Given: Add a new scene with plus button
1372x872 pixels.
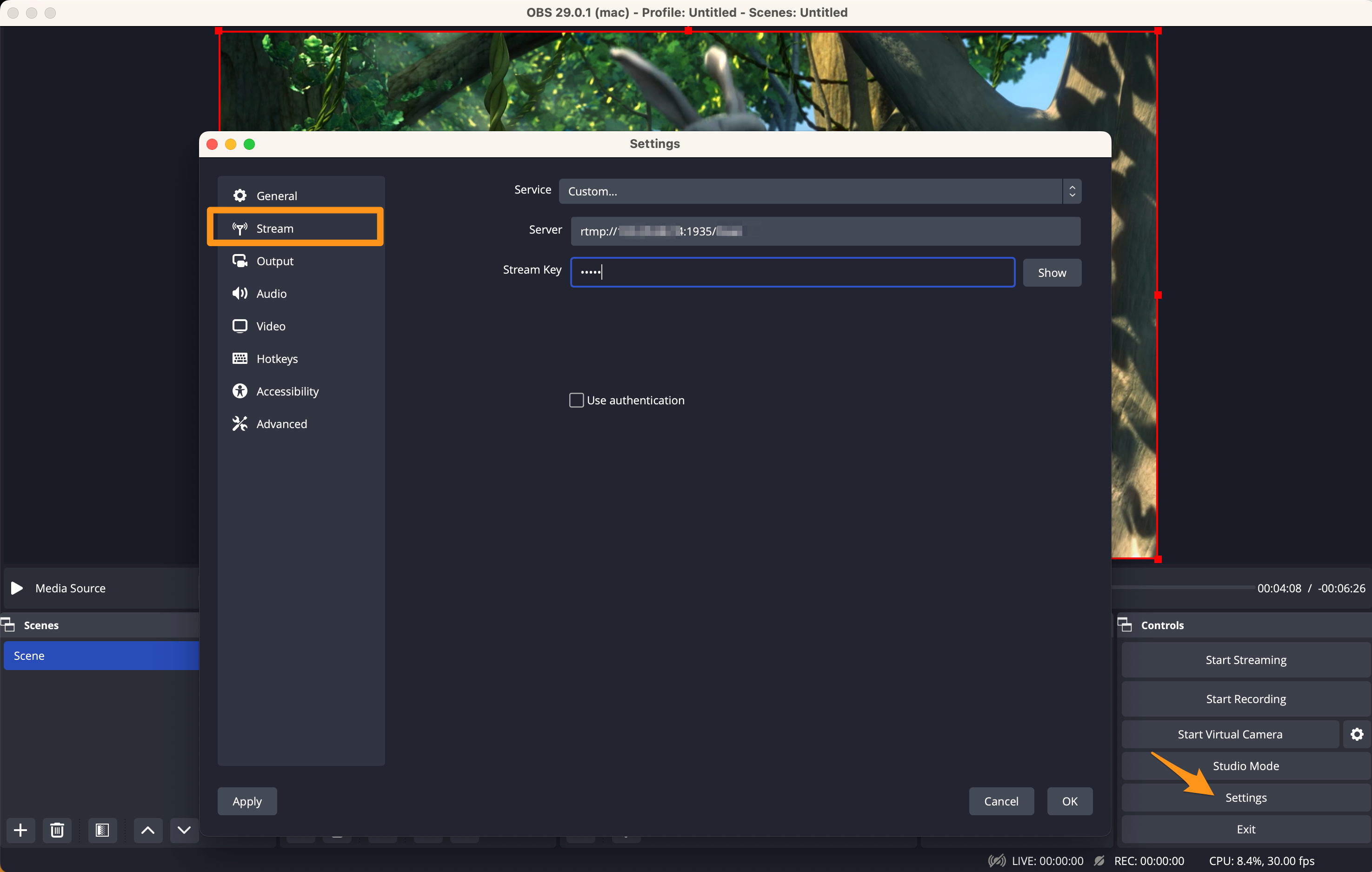Looking at the screenshot, I should point(20,830).
